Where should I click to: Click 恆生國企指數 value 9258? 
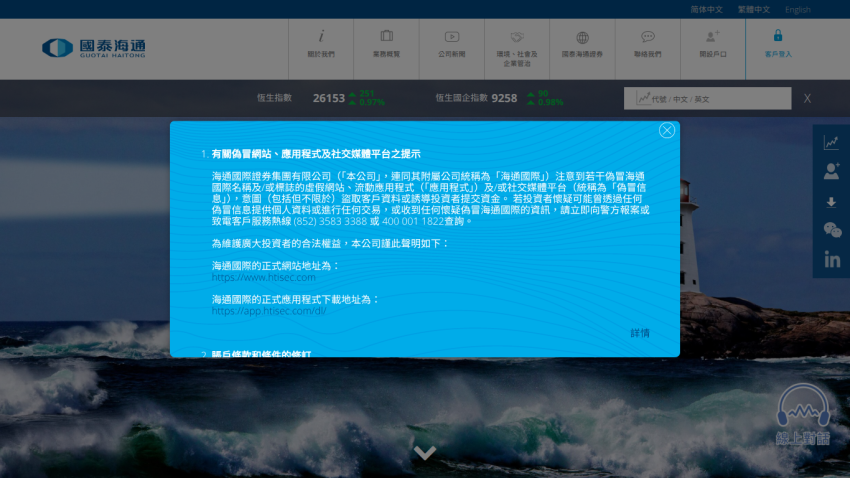(x=504, y=98)
